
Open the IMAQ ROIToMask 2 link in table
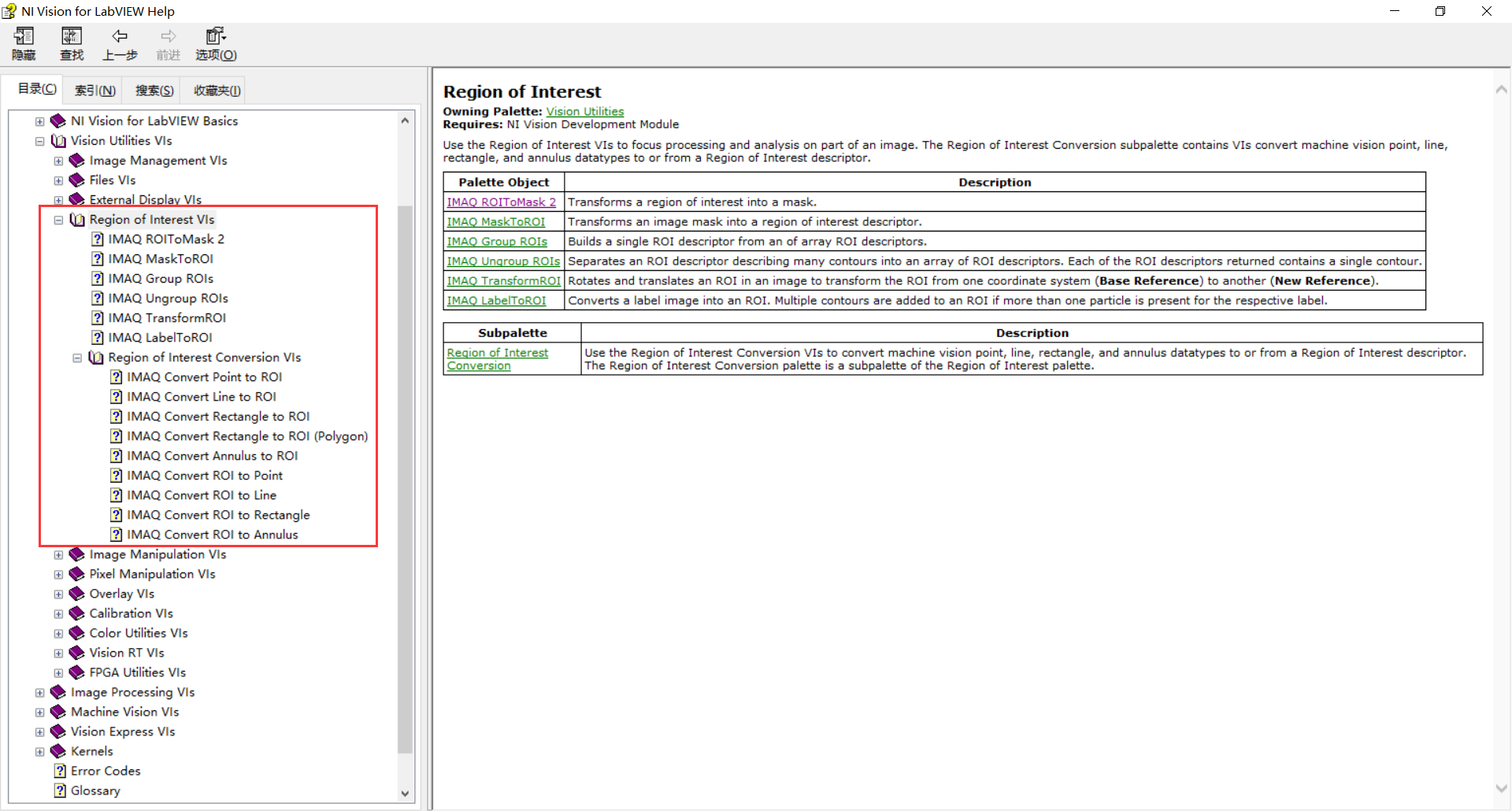pos(502,202)
